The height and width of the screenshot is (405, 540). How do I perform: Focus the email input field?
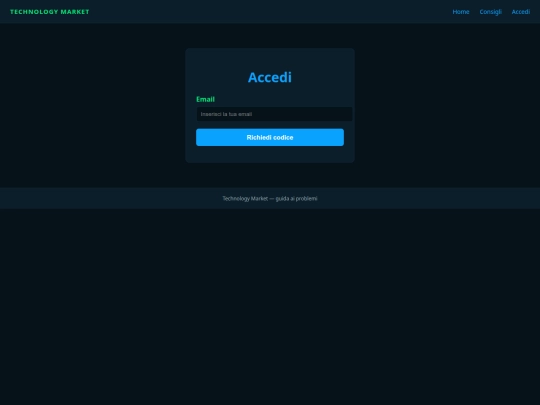pos(274,114)
